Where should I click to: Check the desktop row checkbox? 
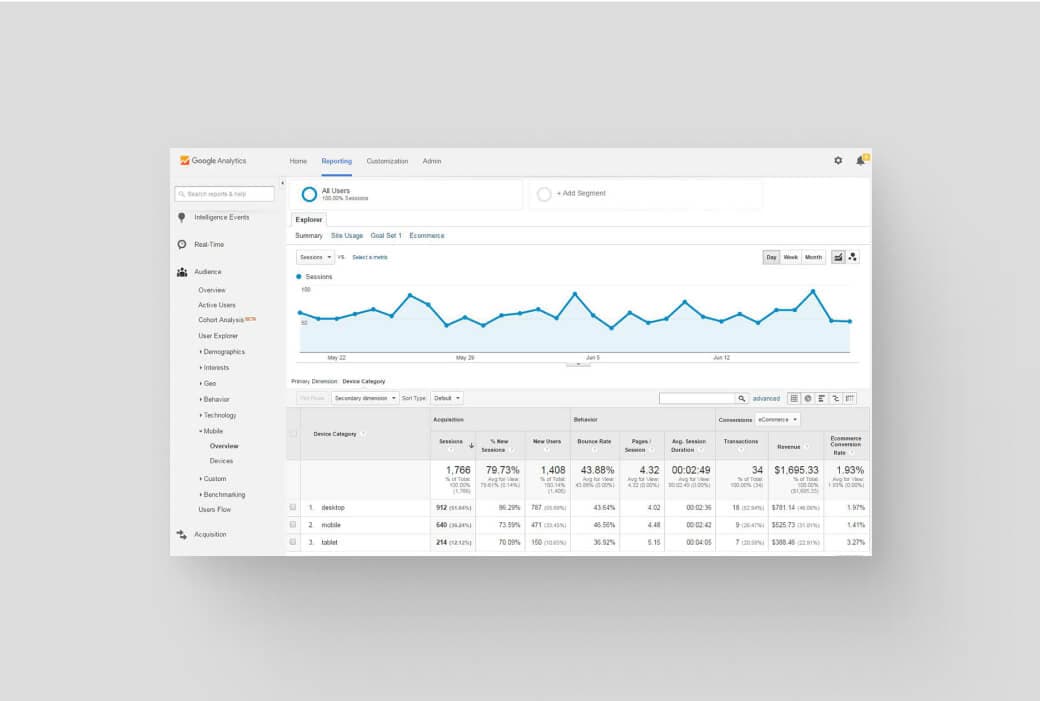click(x=292, y=507)
